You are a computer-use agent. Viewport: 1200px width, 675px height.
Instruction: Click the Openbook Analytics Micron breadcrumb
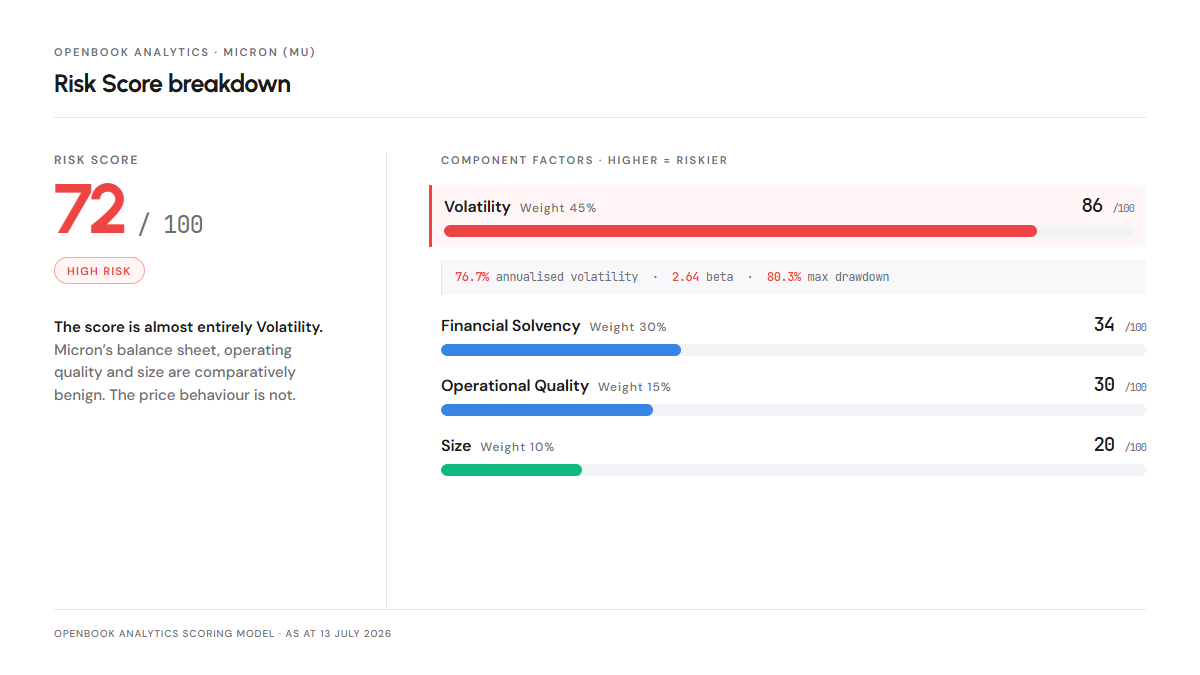pos(185,52)
